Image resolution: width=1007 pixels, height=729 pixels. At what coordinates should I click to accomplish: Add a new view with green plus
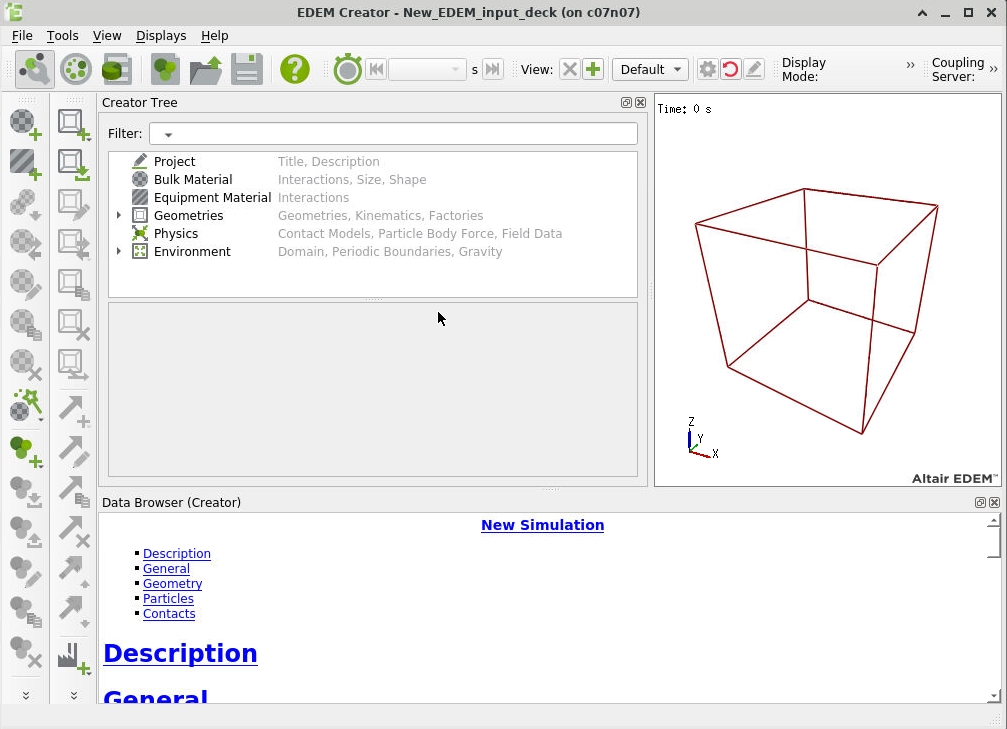[x=593, y=69]
